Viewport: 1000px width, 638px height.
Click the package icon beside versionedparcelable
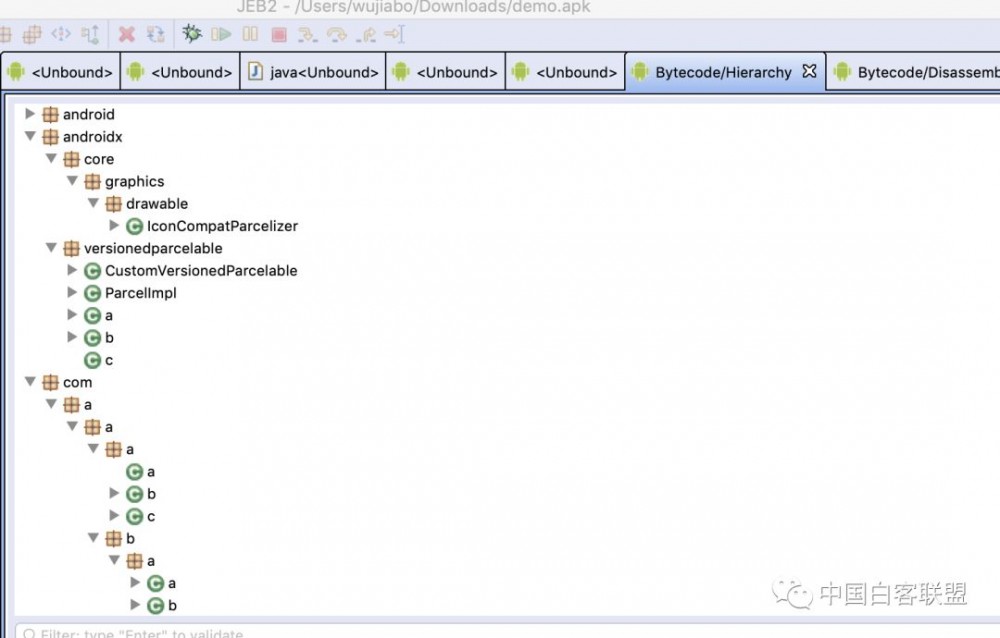(x=71, y=249)
